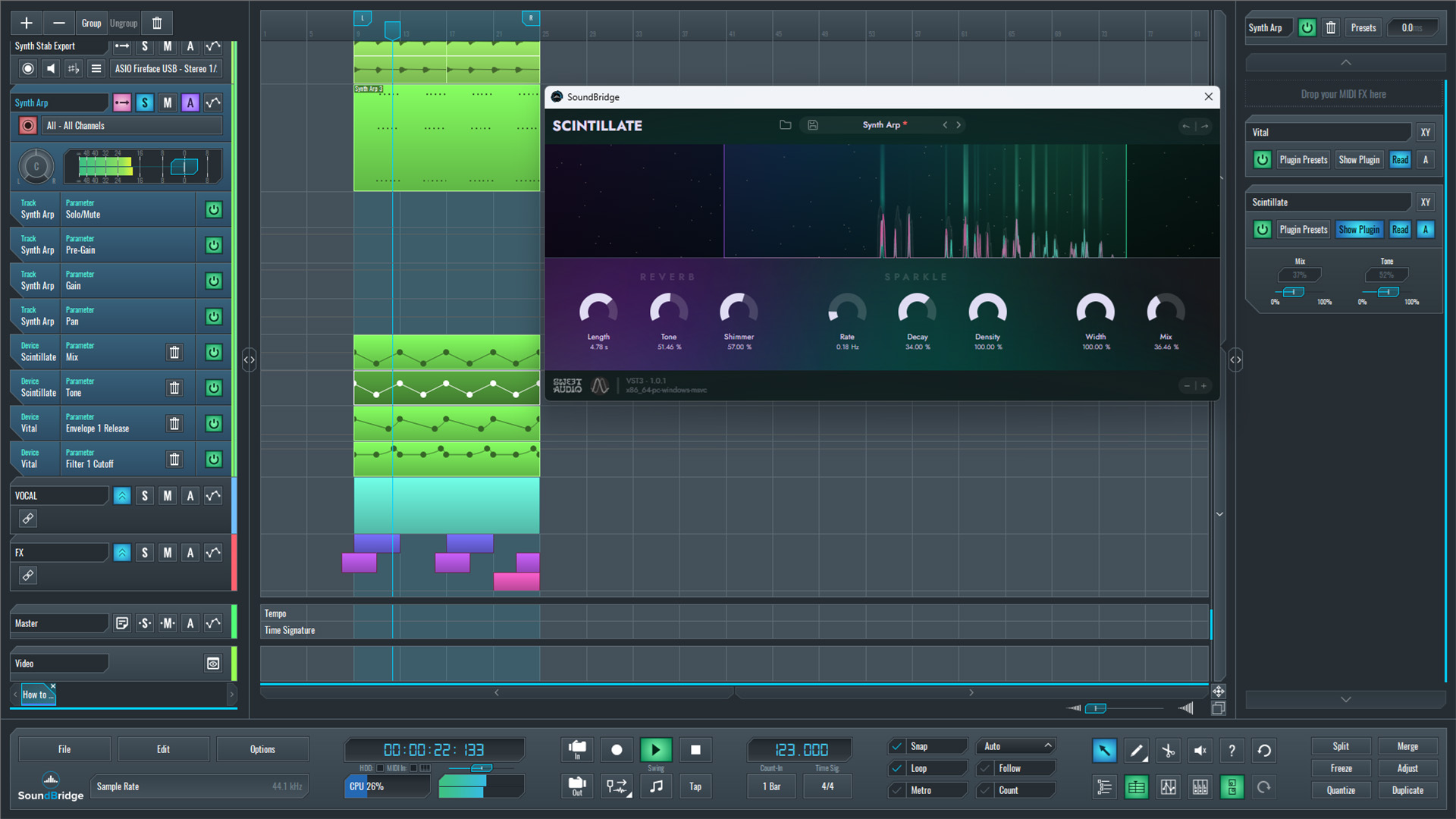Expand the FX group track

click(x=122, y=553)
